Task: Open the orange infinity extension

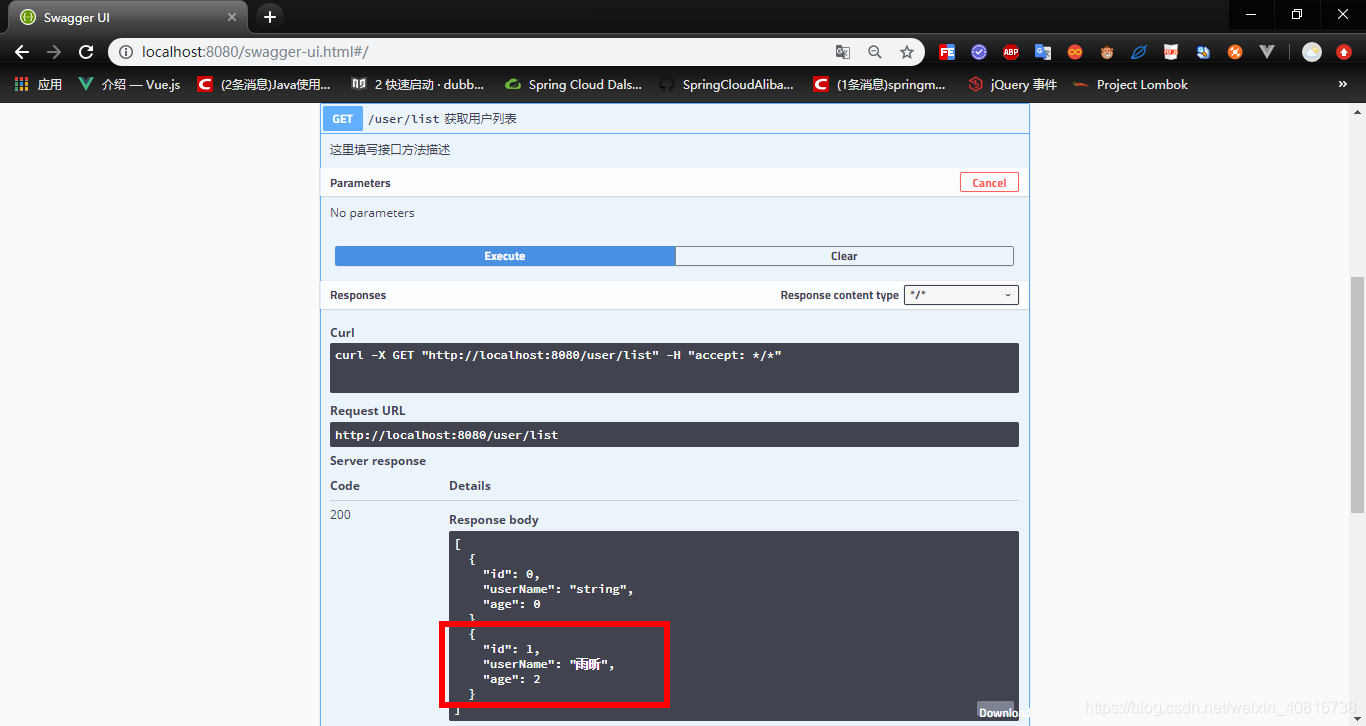Action: point(1075,52)
